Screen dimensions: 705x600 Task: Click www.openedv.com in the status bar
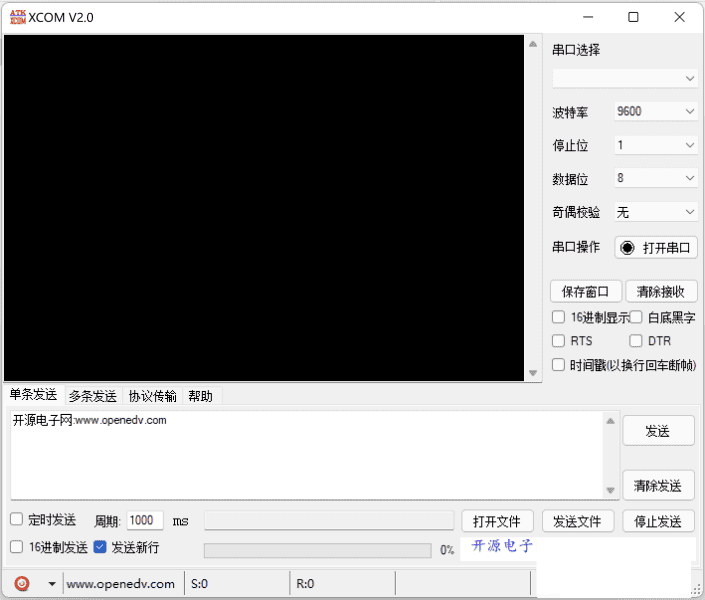coord(120,584)
